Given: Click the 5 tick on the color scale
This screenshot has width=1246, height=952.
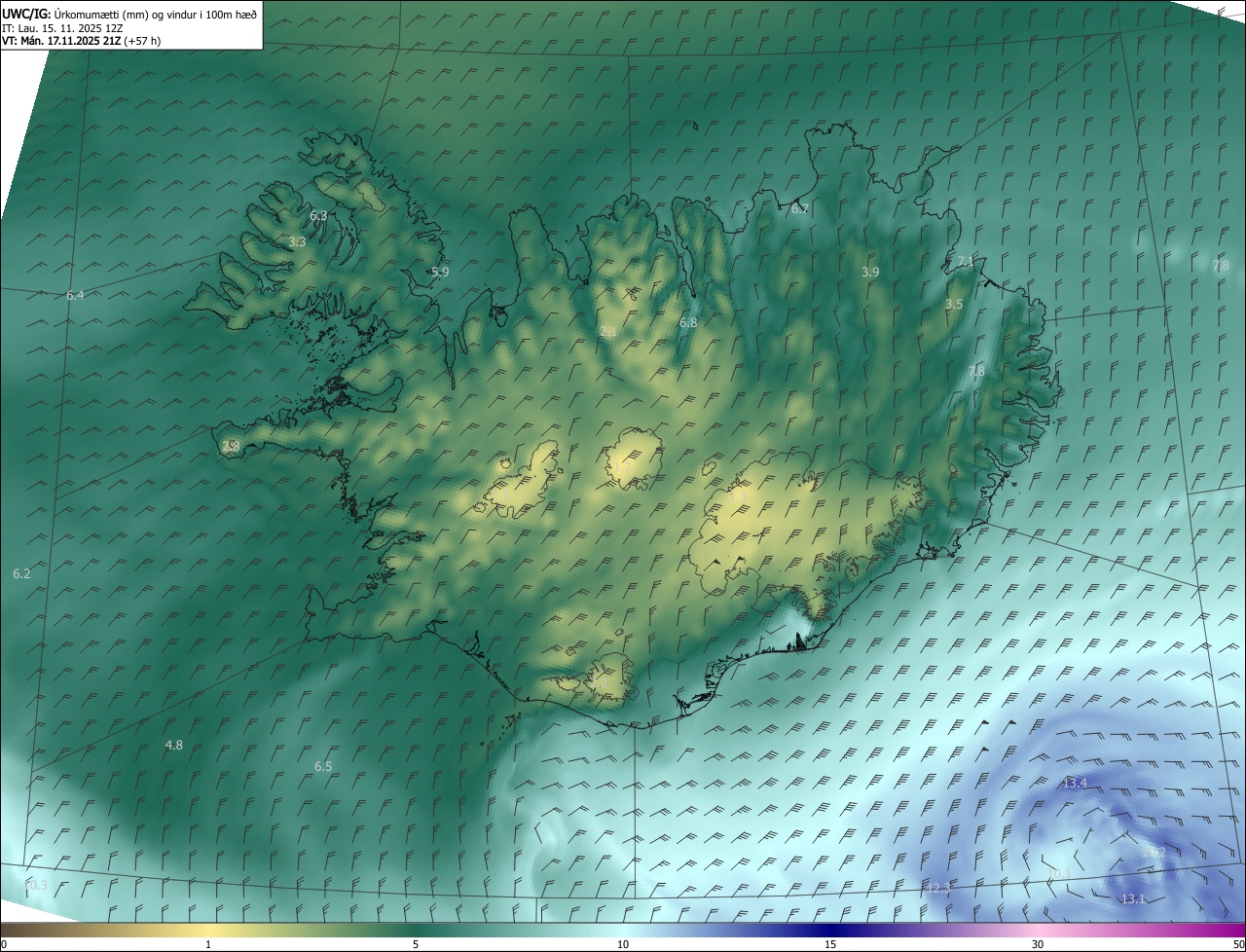Looking at the screenshot, I should point(416,944).
